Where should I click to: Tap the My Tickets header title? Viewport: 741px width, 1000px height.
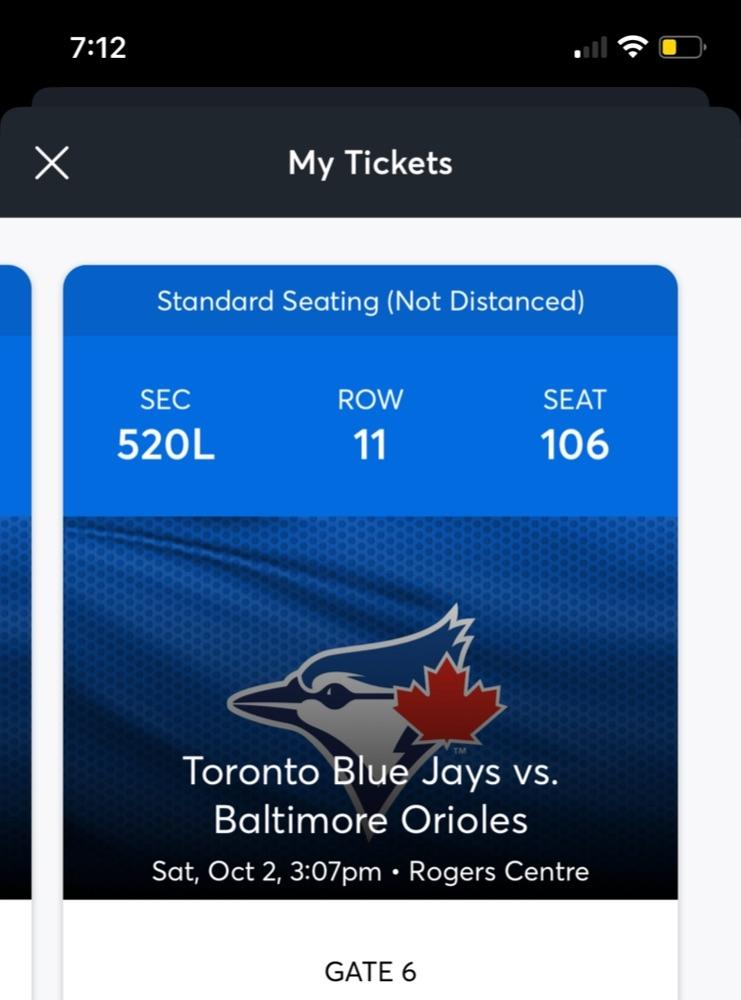click(370, 163)
